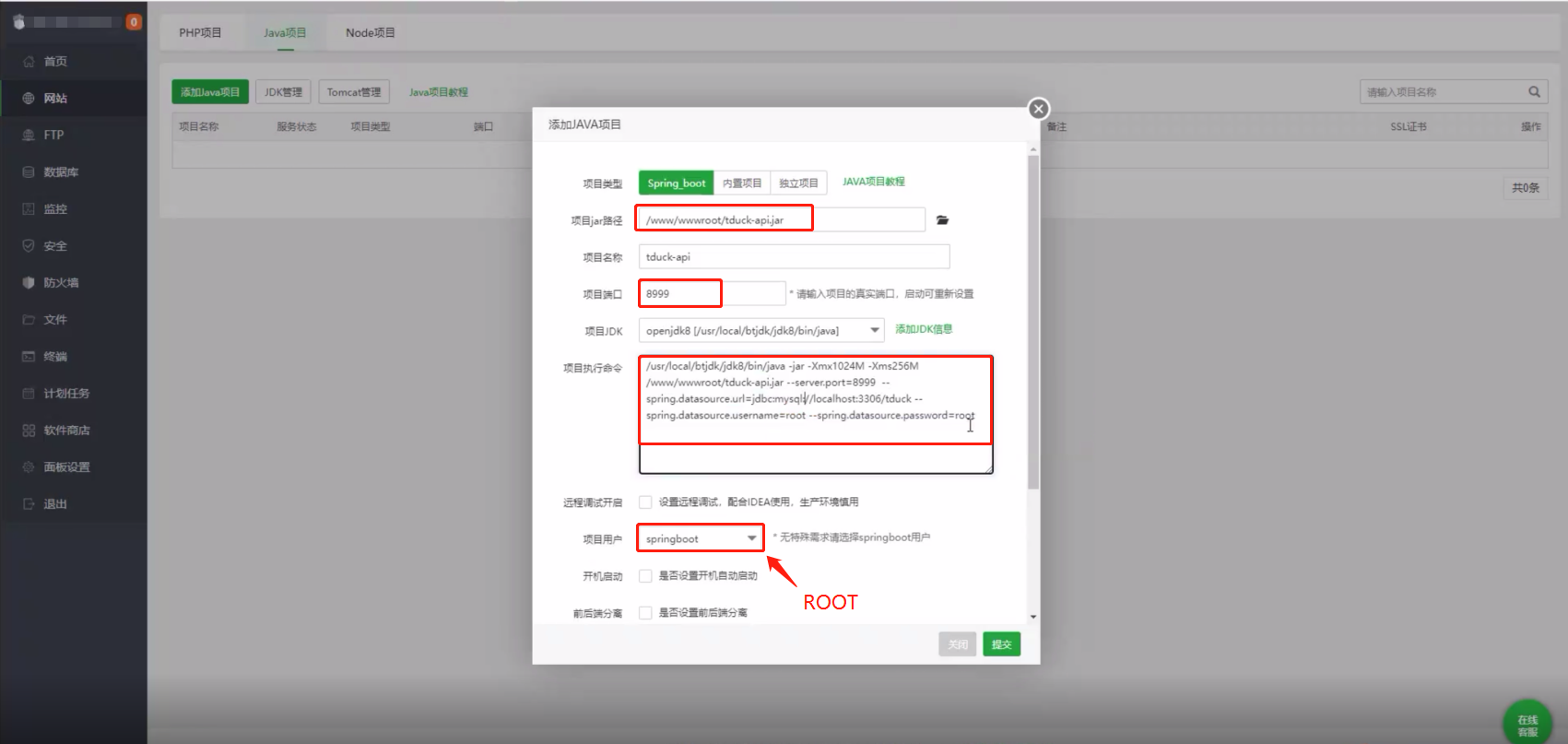
Task: Click the 项目名称 field containing tduck-api
Action: 794,256
